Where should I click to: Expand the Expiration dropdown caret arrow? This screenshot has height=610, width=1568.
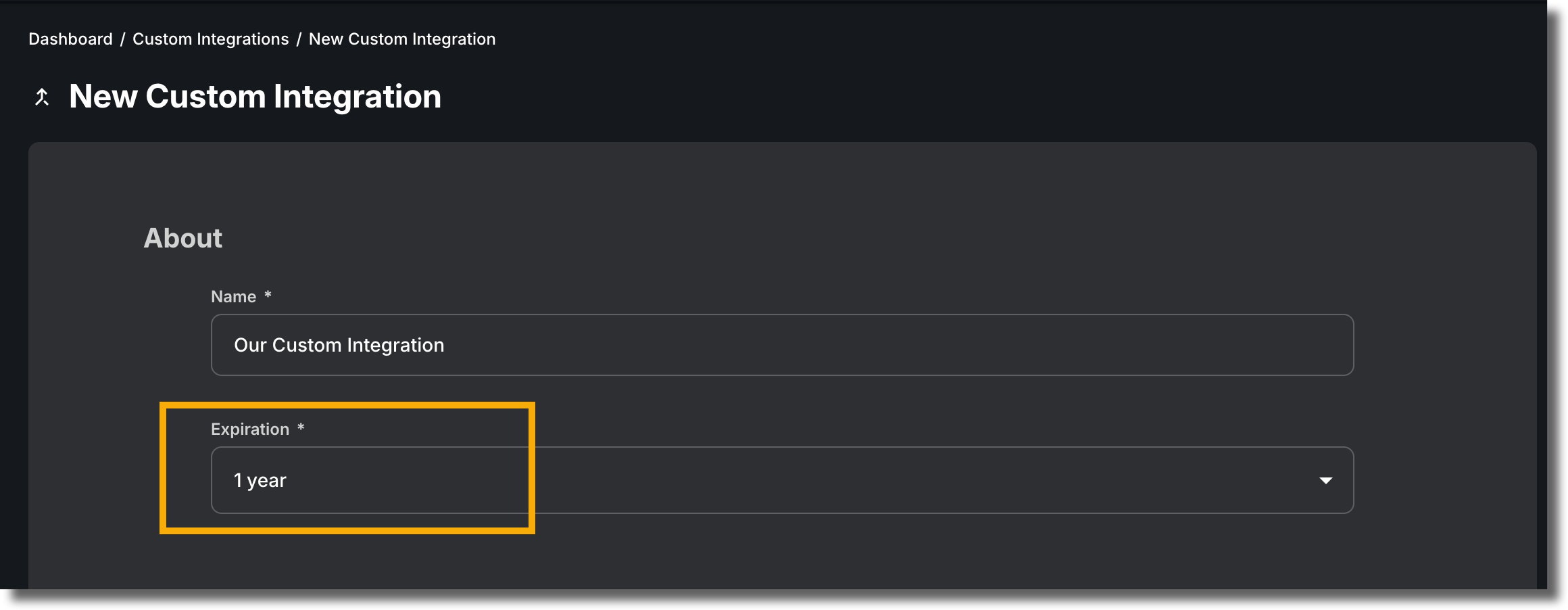point(1325,480)
